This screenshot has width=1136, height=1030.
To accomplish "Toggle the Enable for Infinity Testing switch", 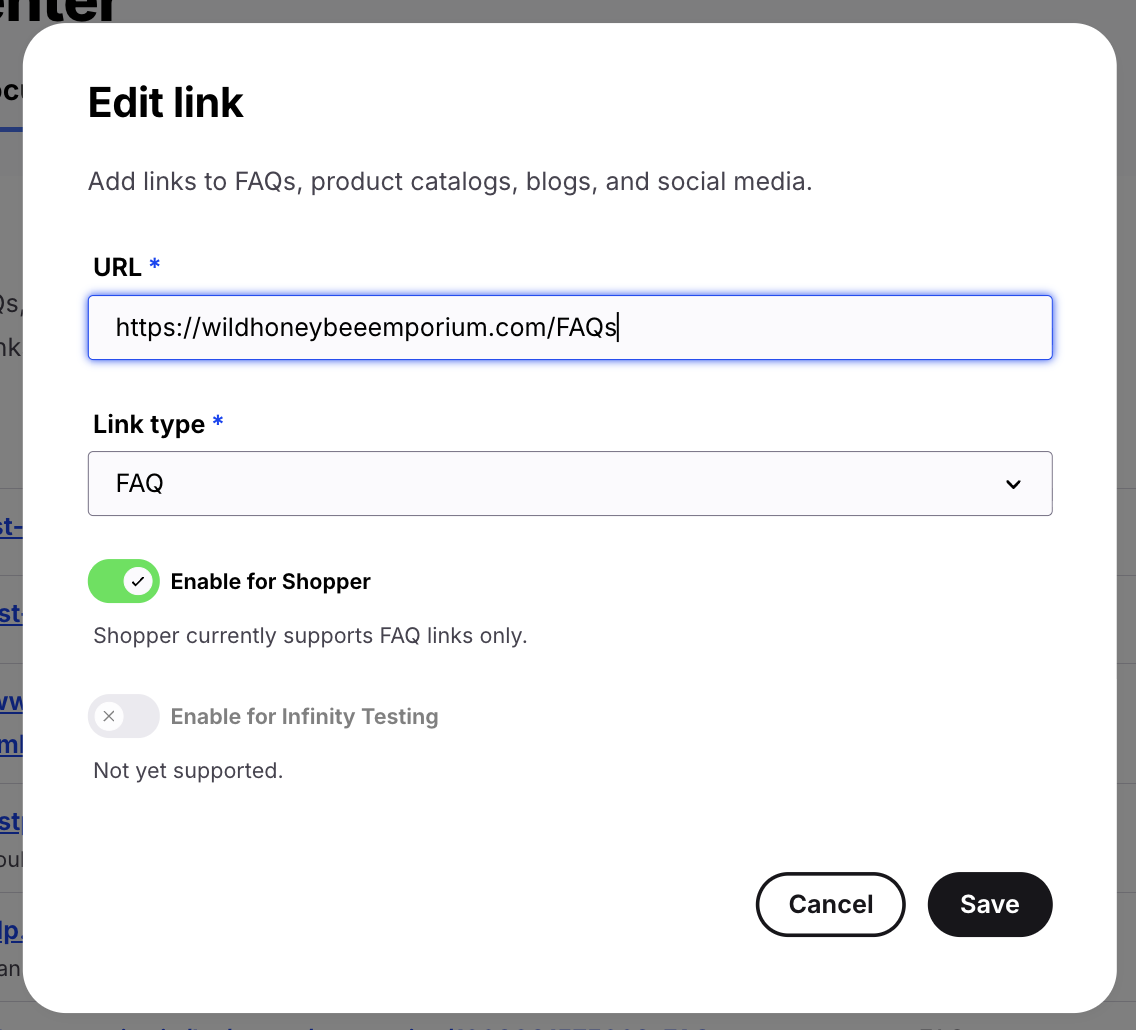I will pyautogui.click(x=124, y=716).
